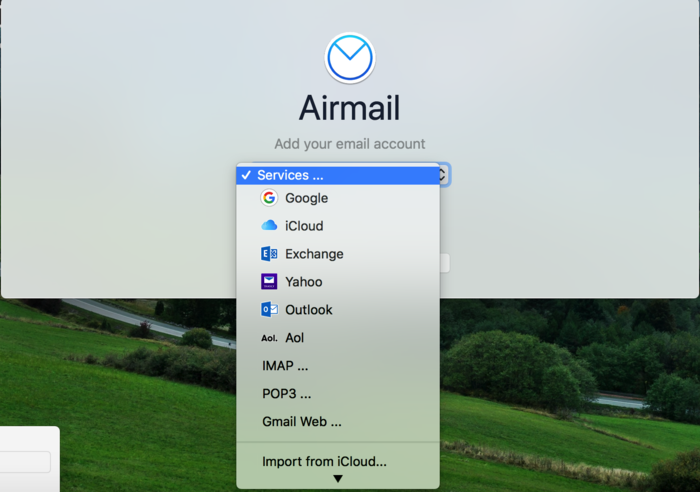Show more items with the down arrow
This screenshot has width=700, height=492.
338,479
